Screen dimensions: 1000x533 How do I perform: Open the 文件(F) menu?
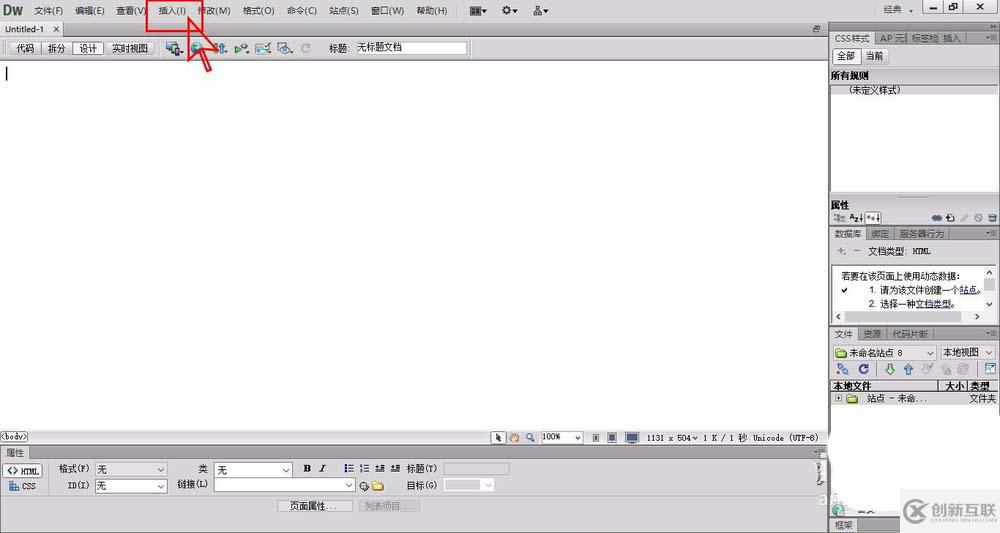click(x=48, y=11)
